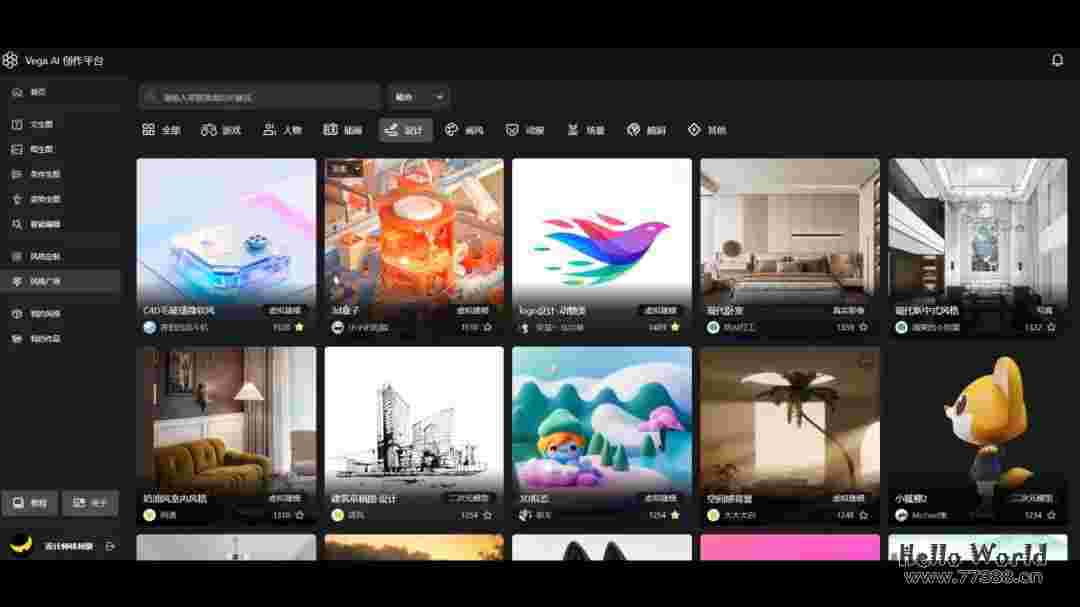This screenshot has width=1080, height=607.
Task: Toggle favorite star on the orange box card
Action: pyautogui.click(x=488, y=327)
